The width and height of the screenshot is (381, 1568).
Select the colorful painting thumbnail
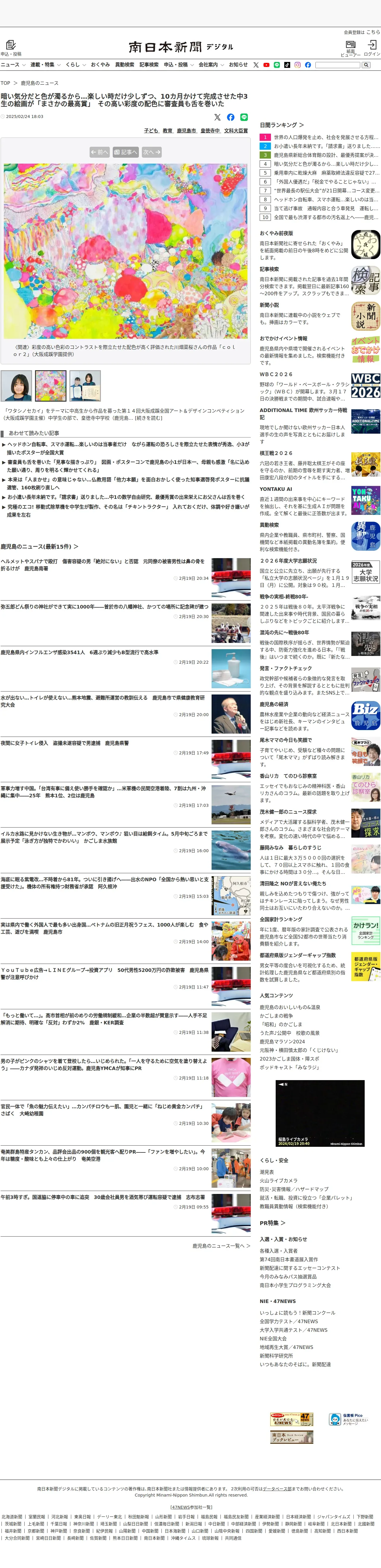pyautogui.click(x=51, y=386)
